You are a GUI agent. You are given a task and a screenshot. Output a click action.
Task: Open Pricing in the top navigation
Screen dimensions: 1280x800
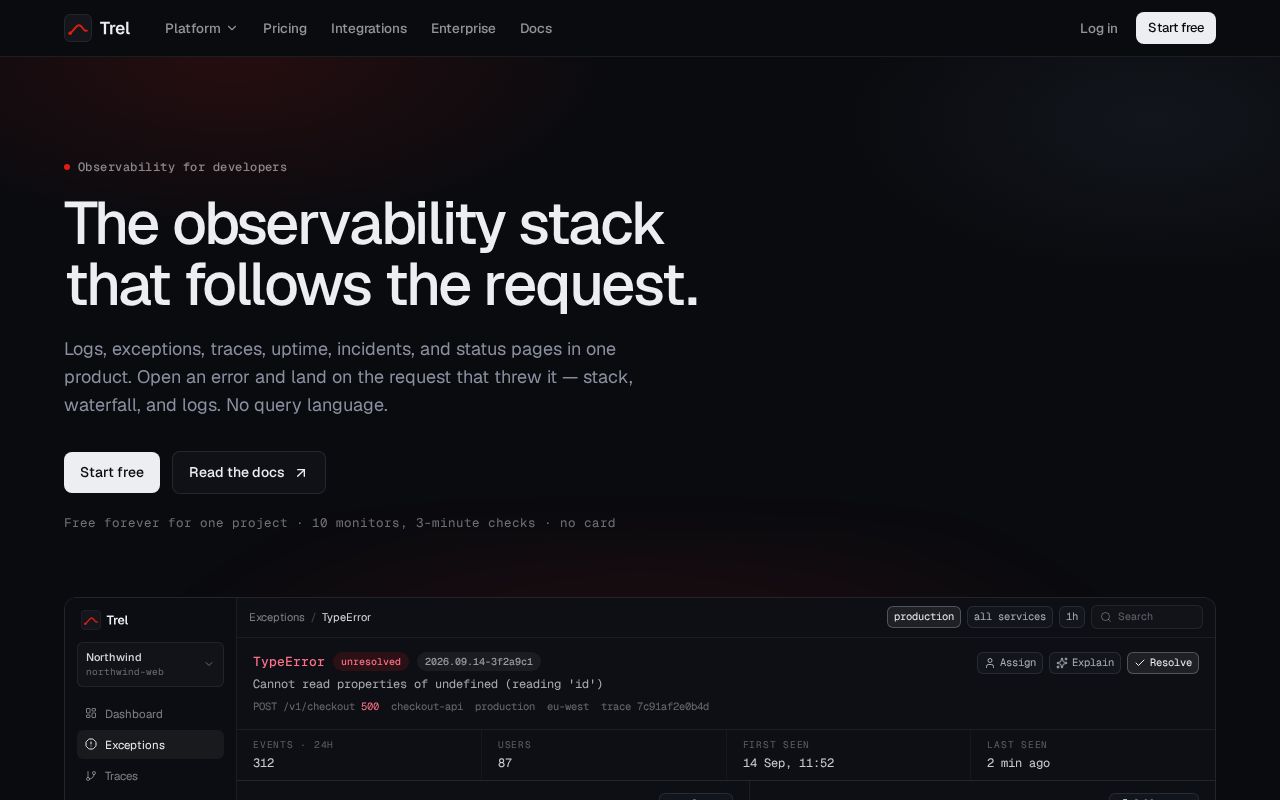tap(285, 28)
